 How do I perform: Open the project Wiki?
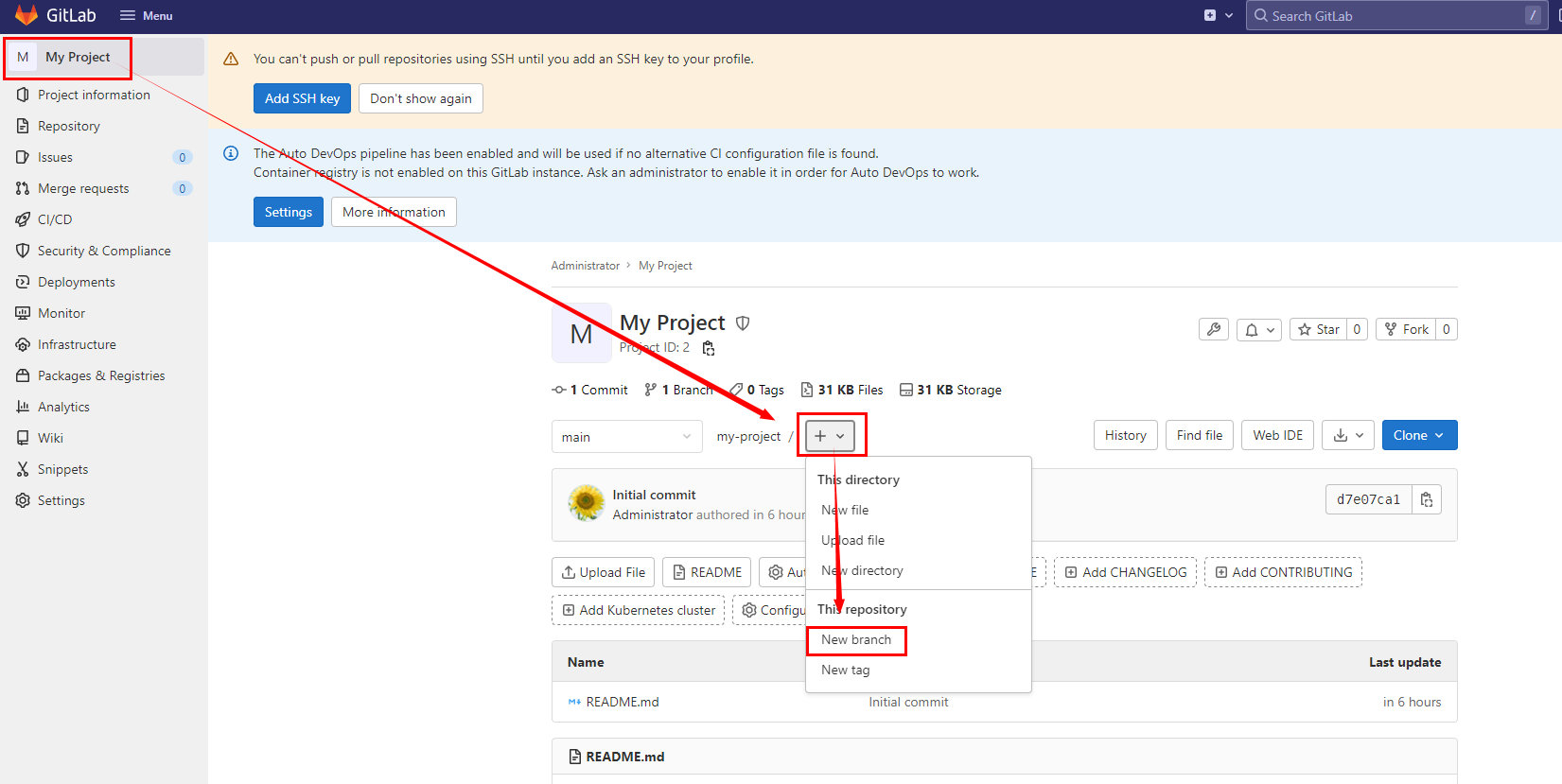50,438
